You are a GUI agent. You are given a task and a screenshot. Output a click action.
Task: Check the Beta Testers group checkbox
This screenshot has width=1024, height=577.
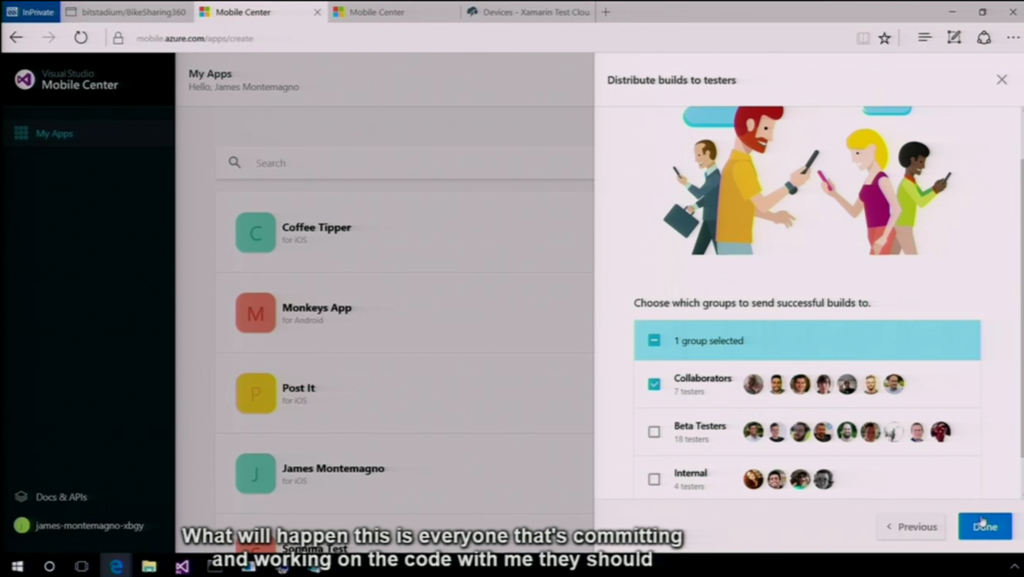[654, 431]
